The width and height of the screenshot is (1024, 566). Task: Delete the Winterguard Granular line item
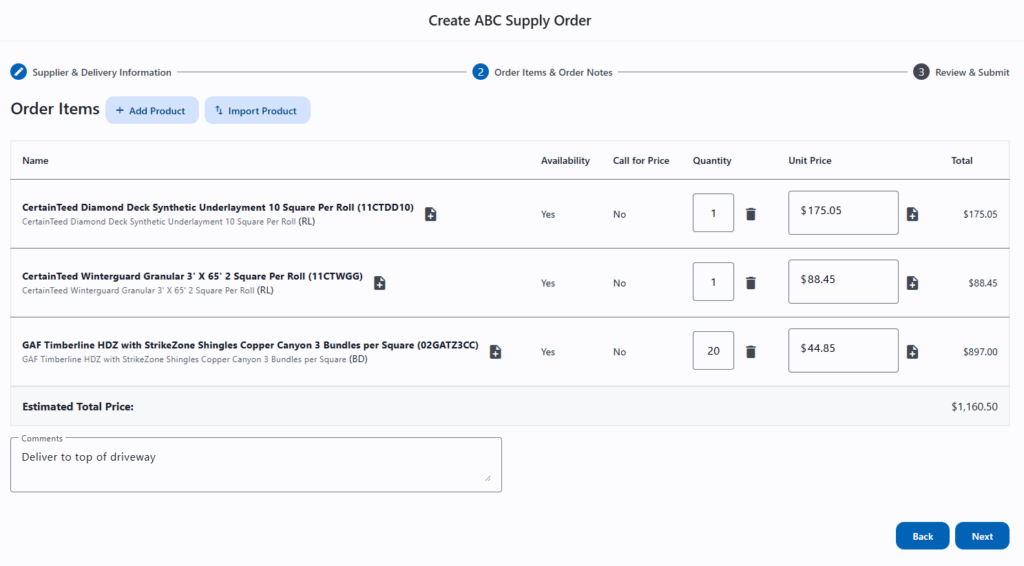click(x=751, y=283)
